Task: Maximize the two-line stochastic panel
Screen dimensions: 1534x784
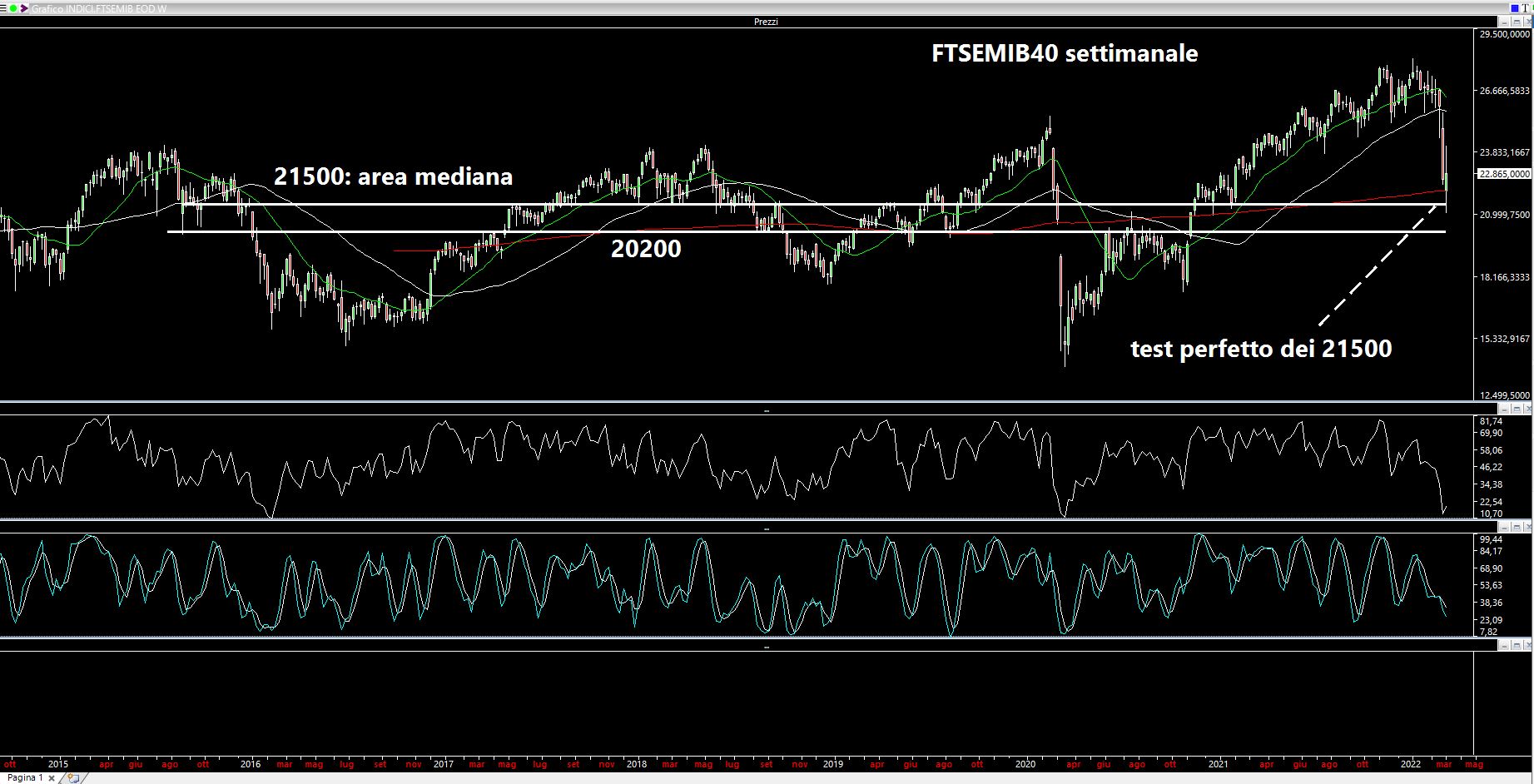Action: click(1517, 528)
